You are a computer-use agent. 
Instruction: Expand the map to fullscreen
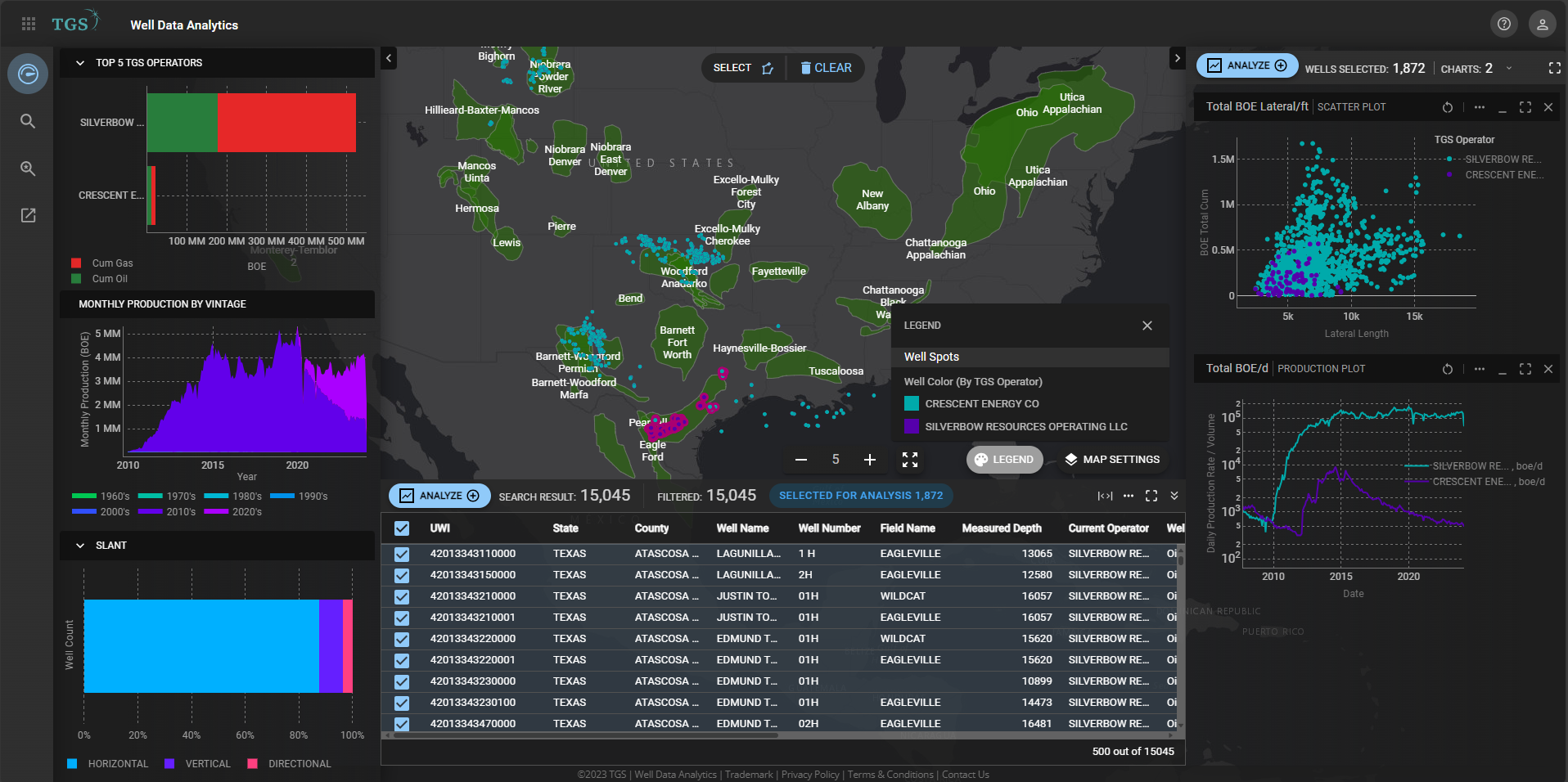click(910, 460)
